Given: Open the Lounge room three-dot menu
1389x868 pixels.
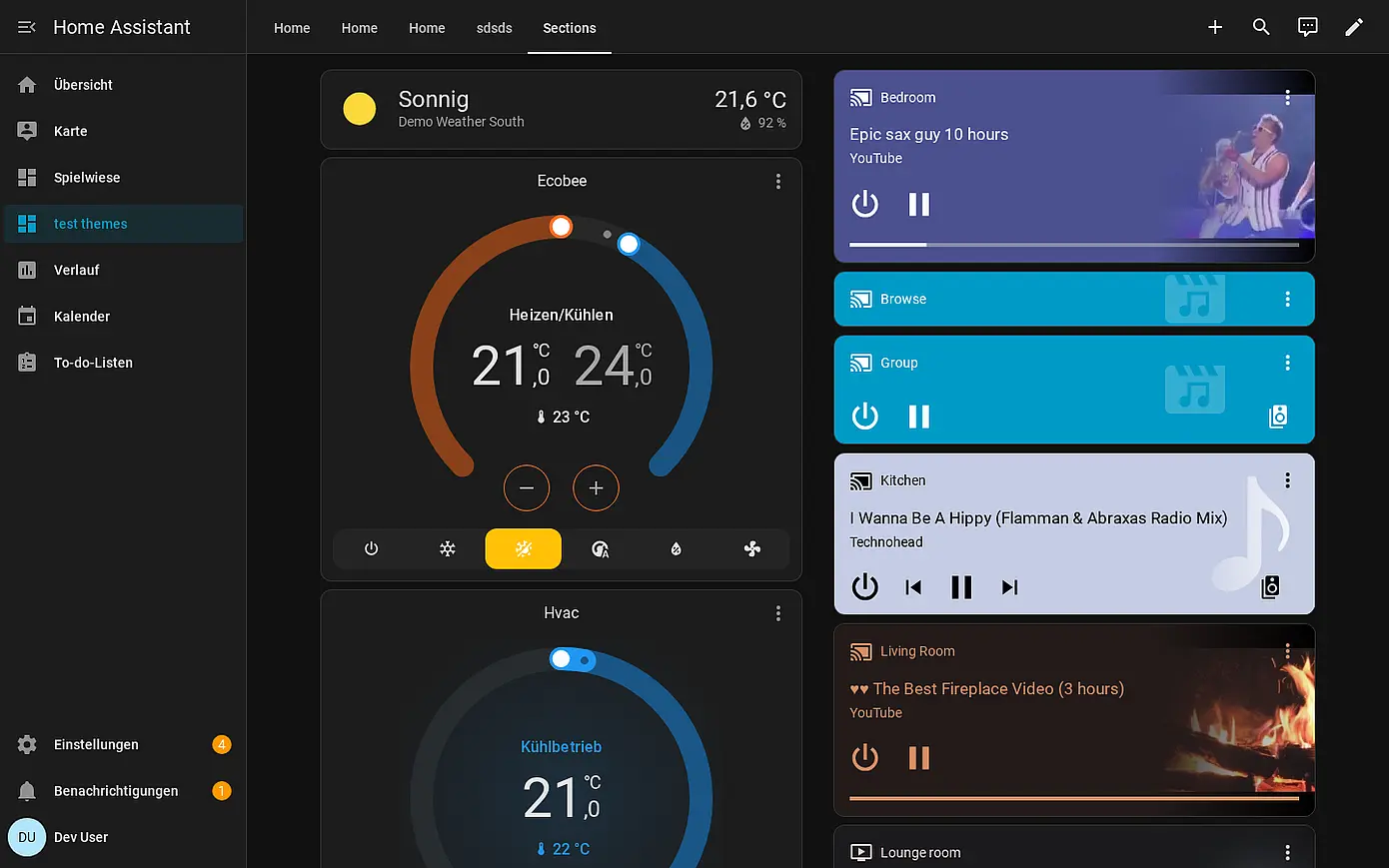Looking at the screenshot, I should (1287, 853).
